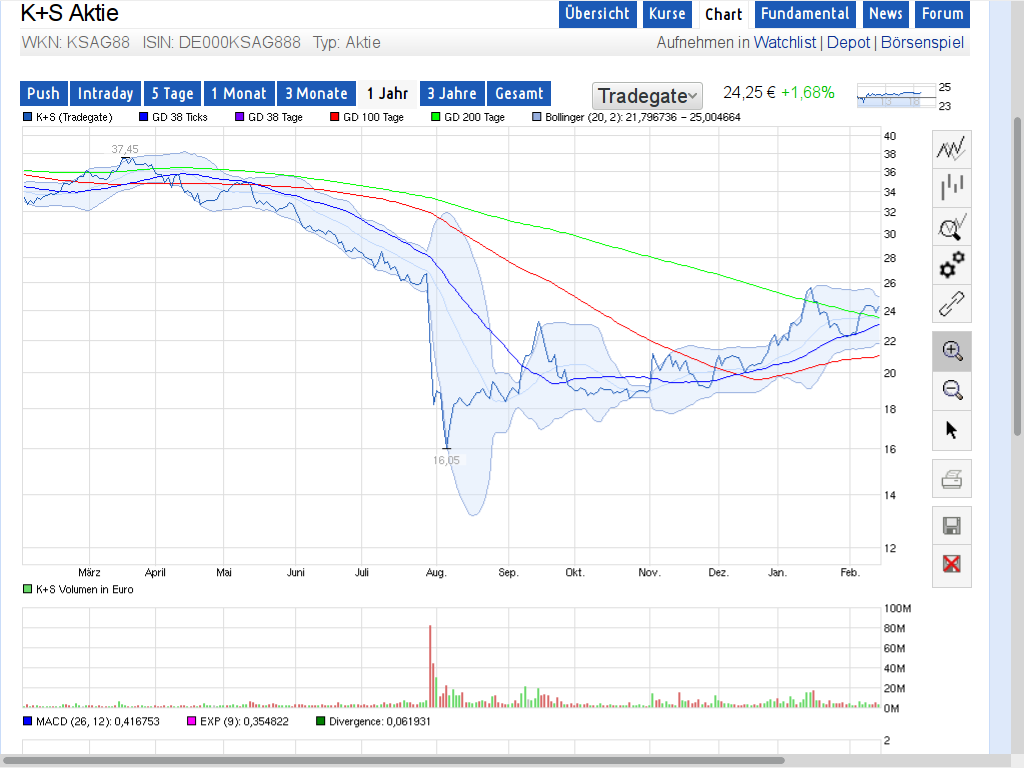Click the print chart icon
1024x768 pixels.
pyautogui.click(x=951, y=478)
